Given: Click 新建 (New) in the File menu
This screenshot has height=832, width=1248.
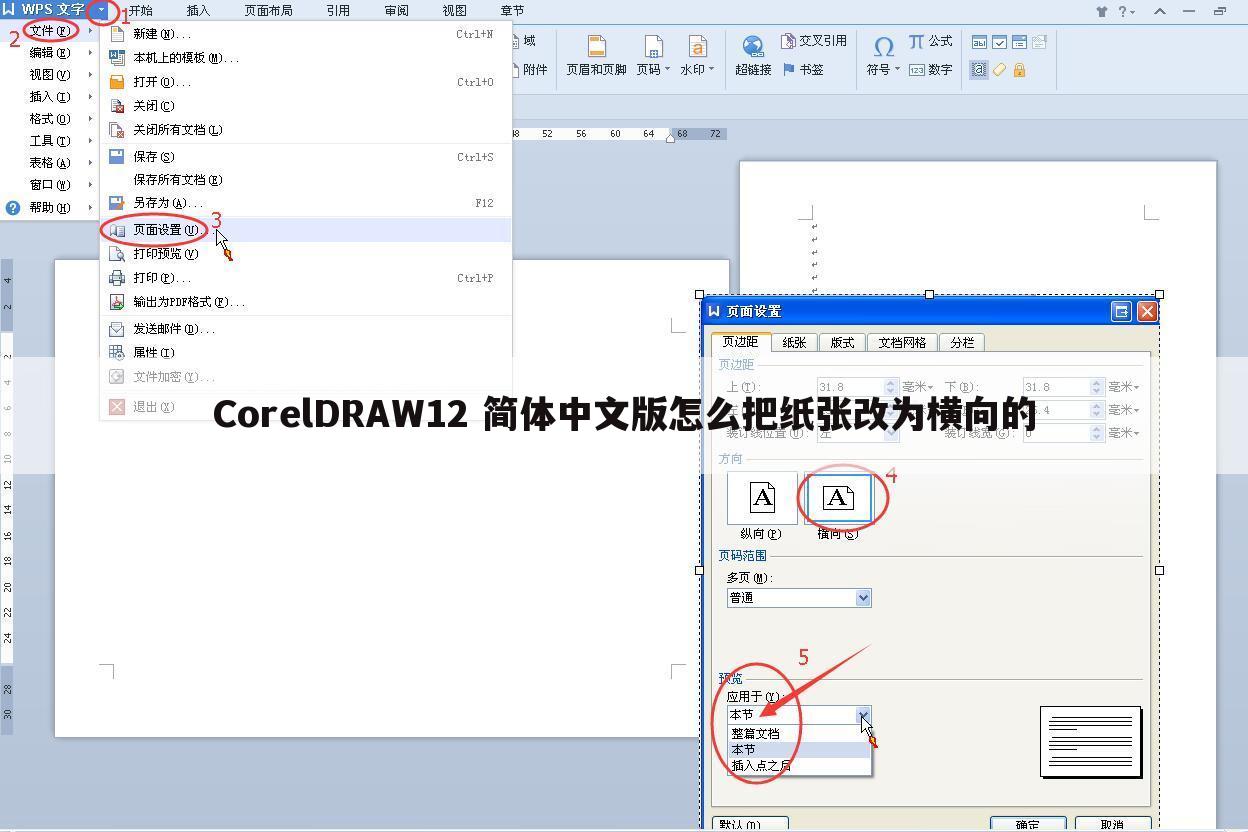Looking at the screenshot, I should click(x=306, y=34).
